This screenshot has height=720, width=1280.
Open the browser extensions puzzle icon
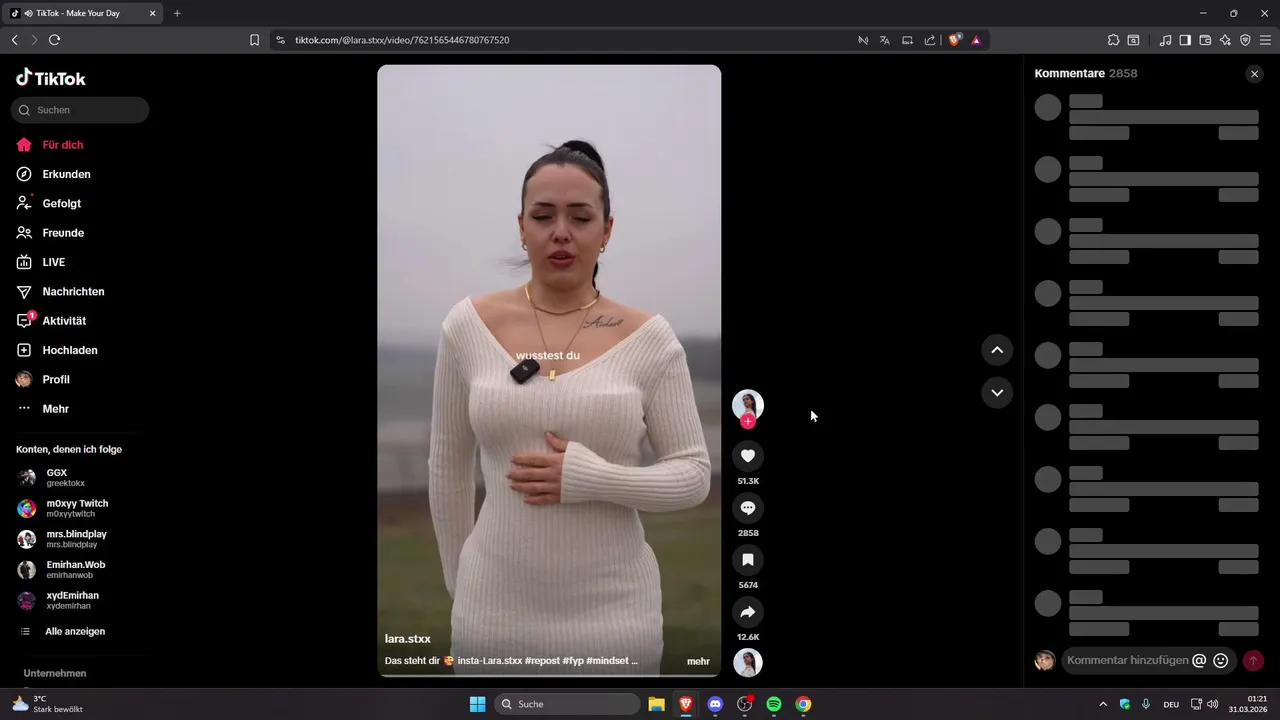(1113, 40)
